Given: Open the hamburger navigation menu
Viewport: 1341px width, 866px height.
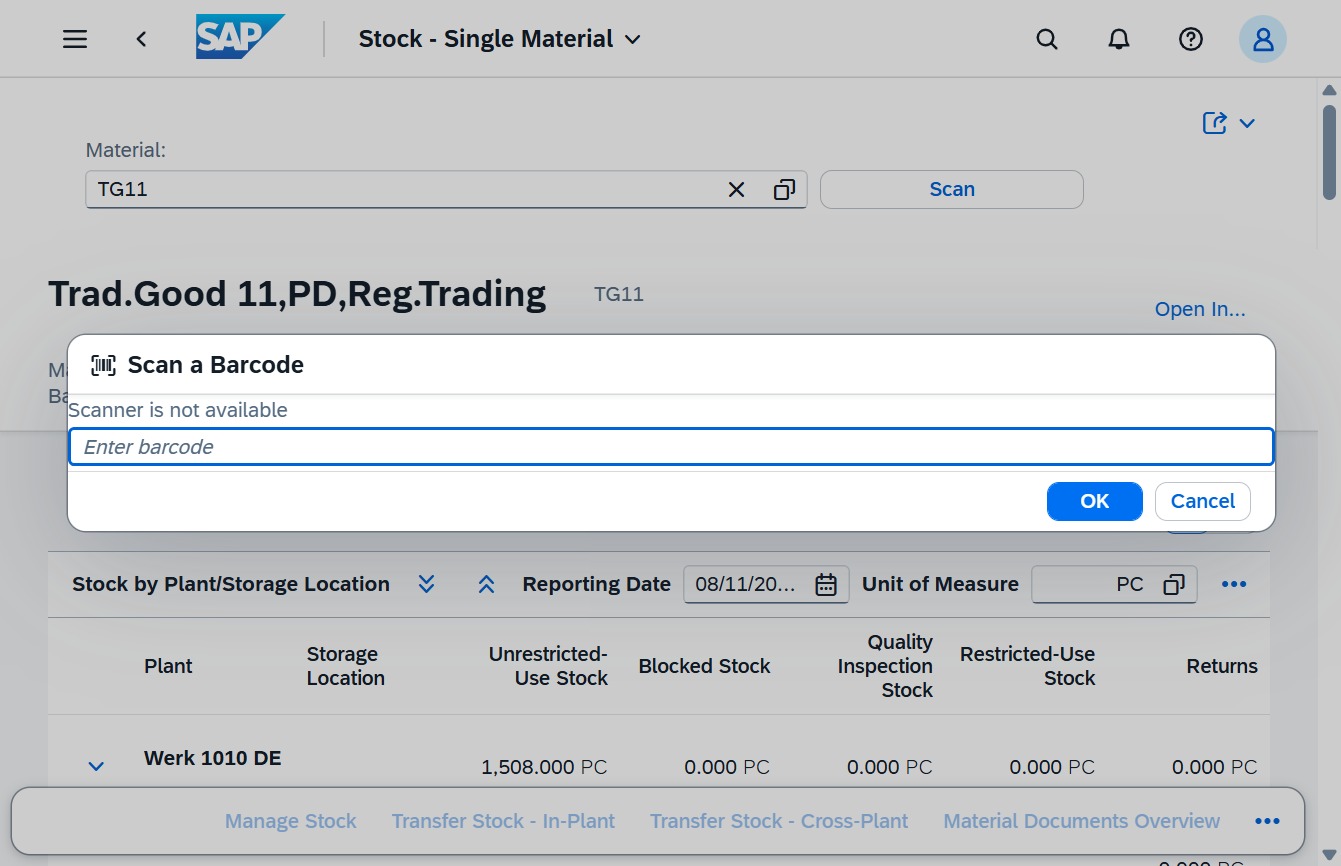Looking at the screenshot, I should coord(75,39).
